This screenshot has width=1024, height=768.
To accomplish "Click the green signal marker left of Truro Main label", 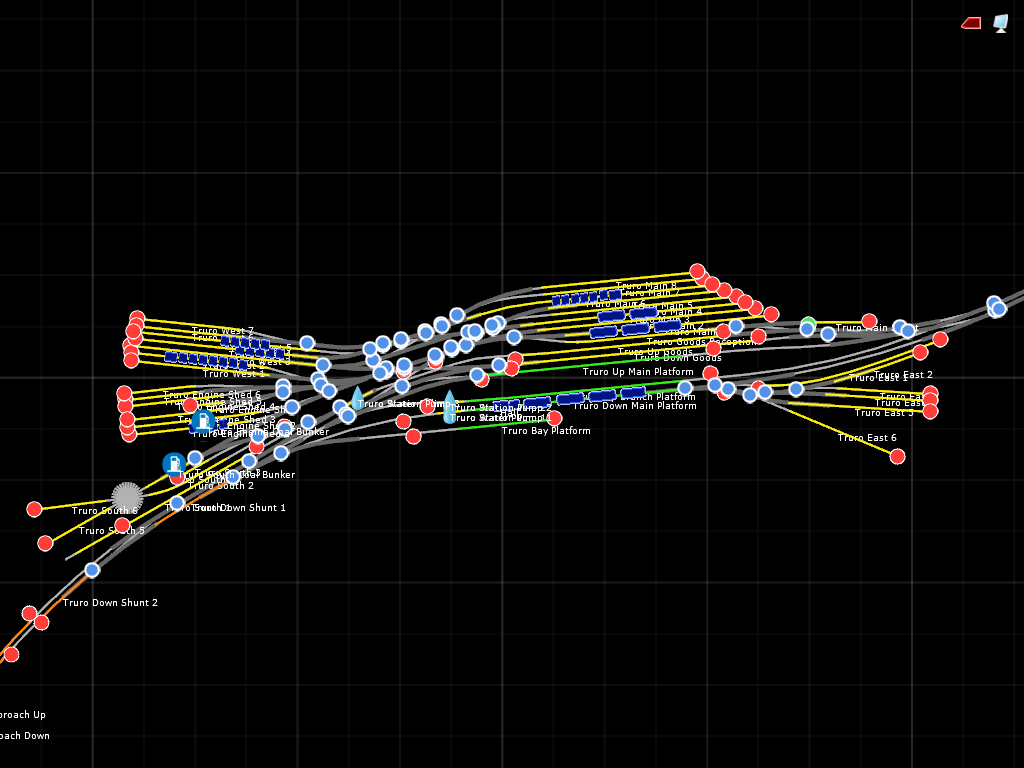I will (808, 324).
